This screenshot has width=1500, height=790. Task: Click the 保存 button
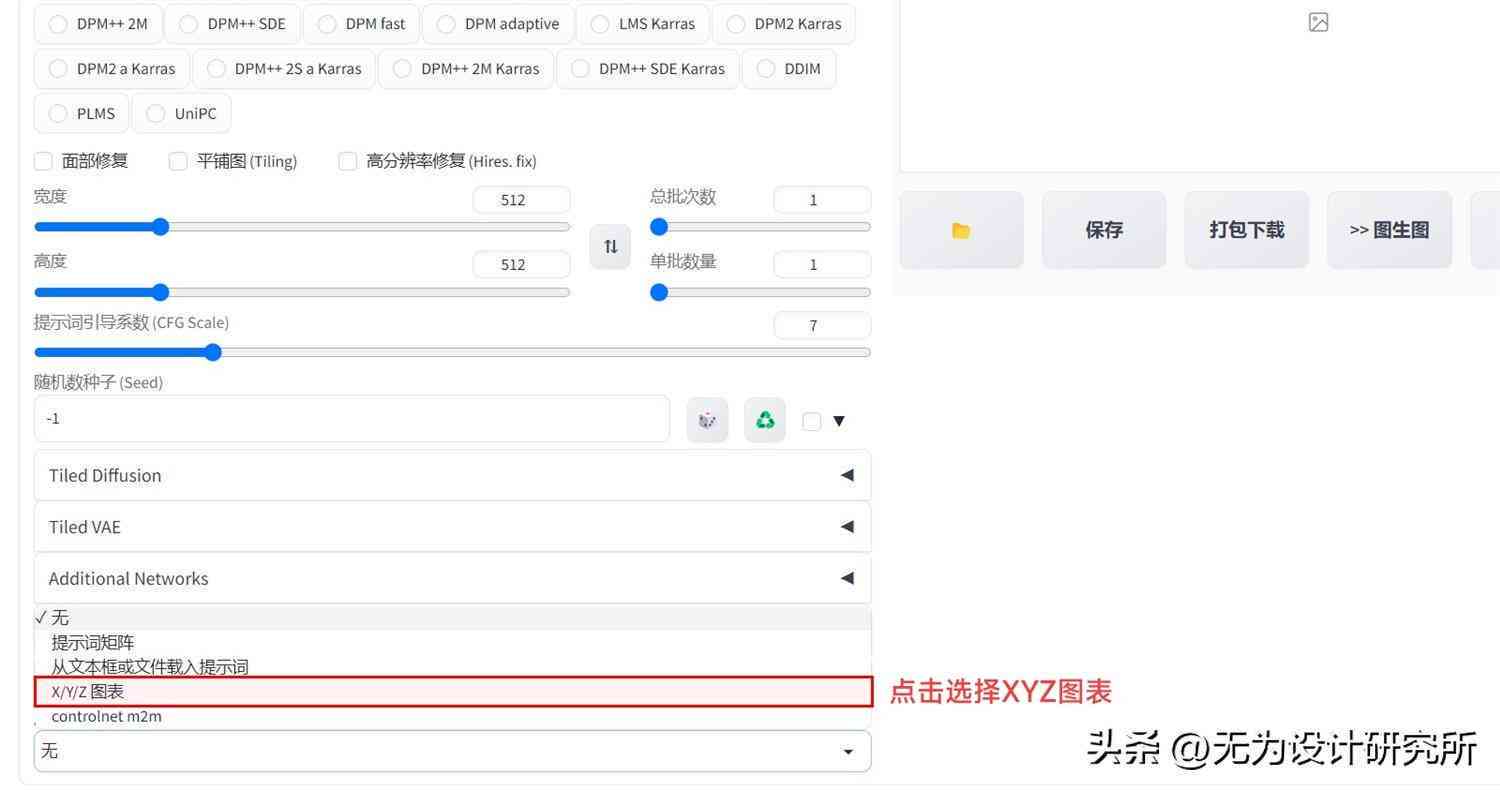point(1104,230)
